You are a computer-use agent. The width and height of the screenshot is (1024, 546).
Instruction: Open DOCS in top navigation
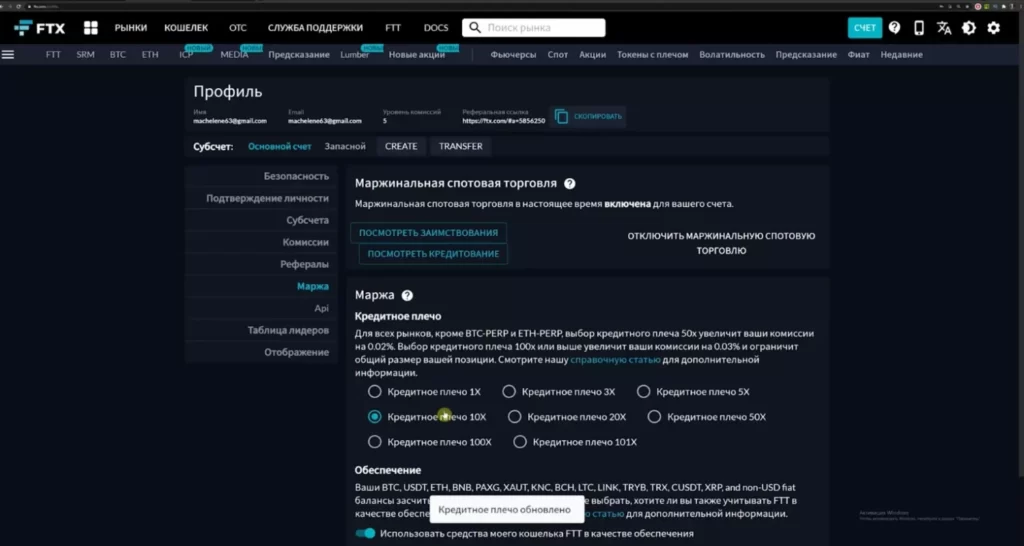point(436,28)
